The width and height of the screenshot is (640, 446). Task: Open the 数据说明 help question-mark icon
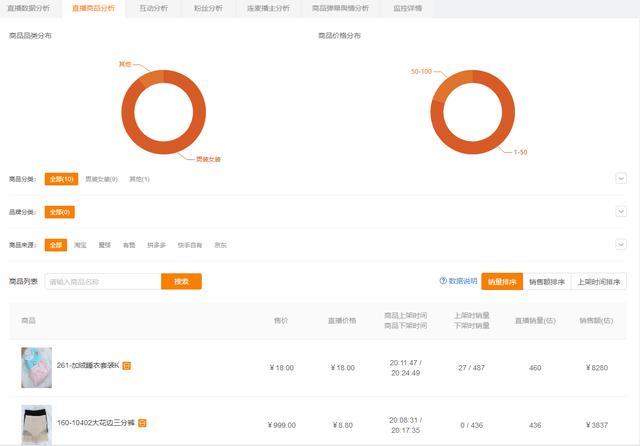[x=443, y=281]
